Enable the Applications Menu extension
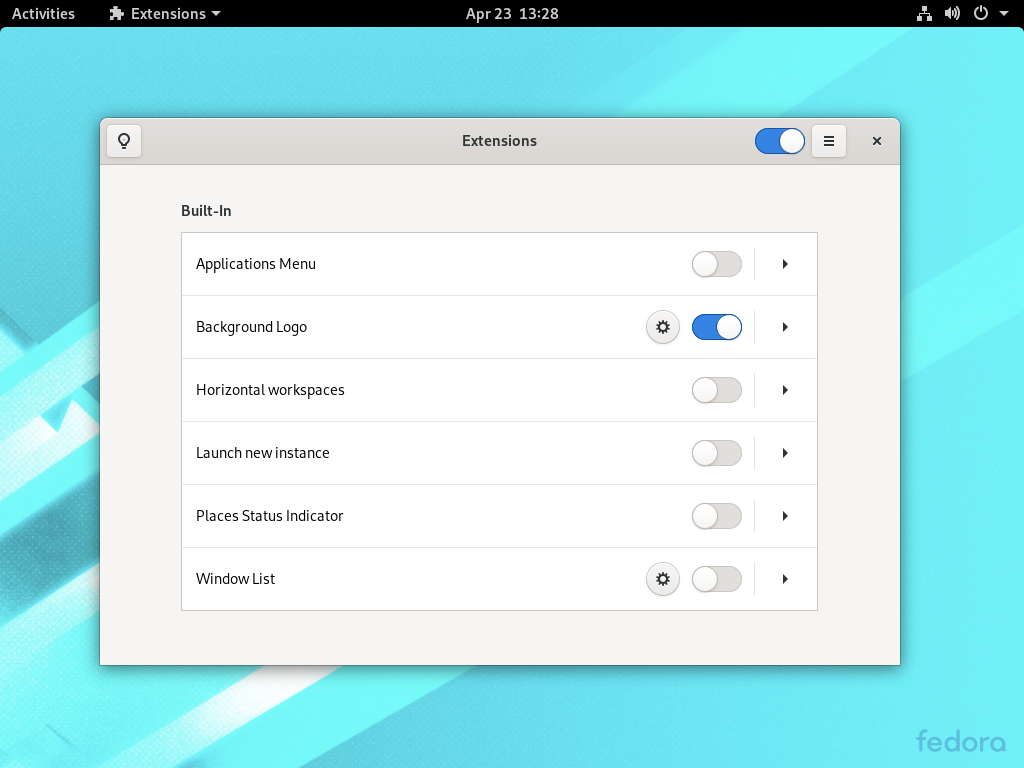Screen dimensions: 1024x768 click(x=716, y=264)
